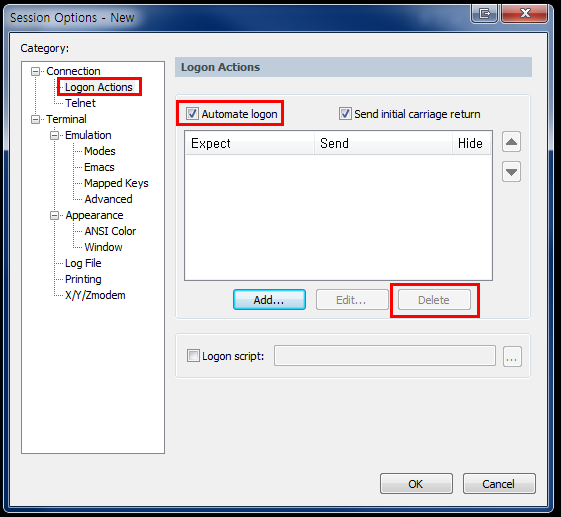Collapse the Emulation tree node
Viewport: 561px width, 517px height.
coord(54,135)
